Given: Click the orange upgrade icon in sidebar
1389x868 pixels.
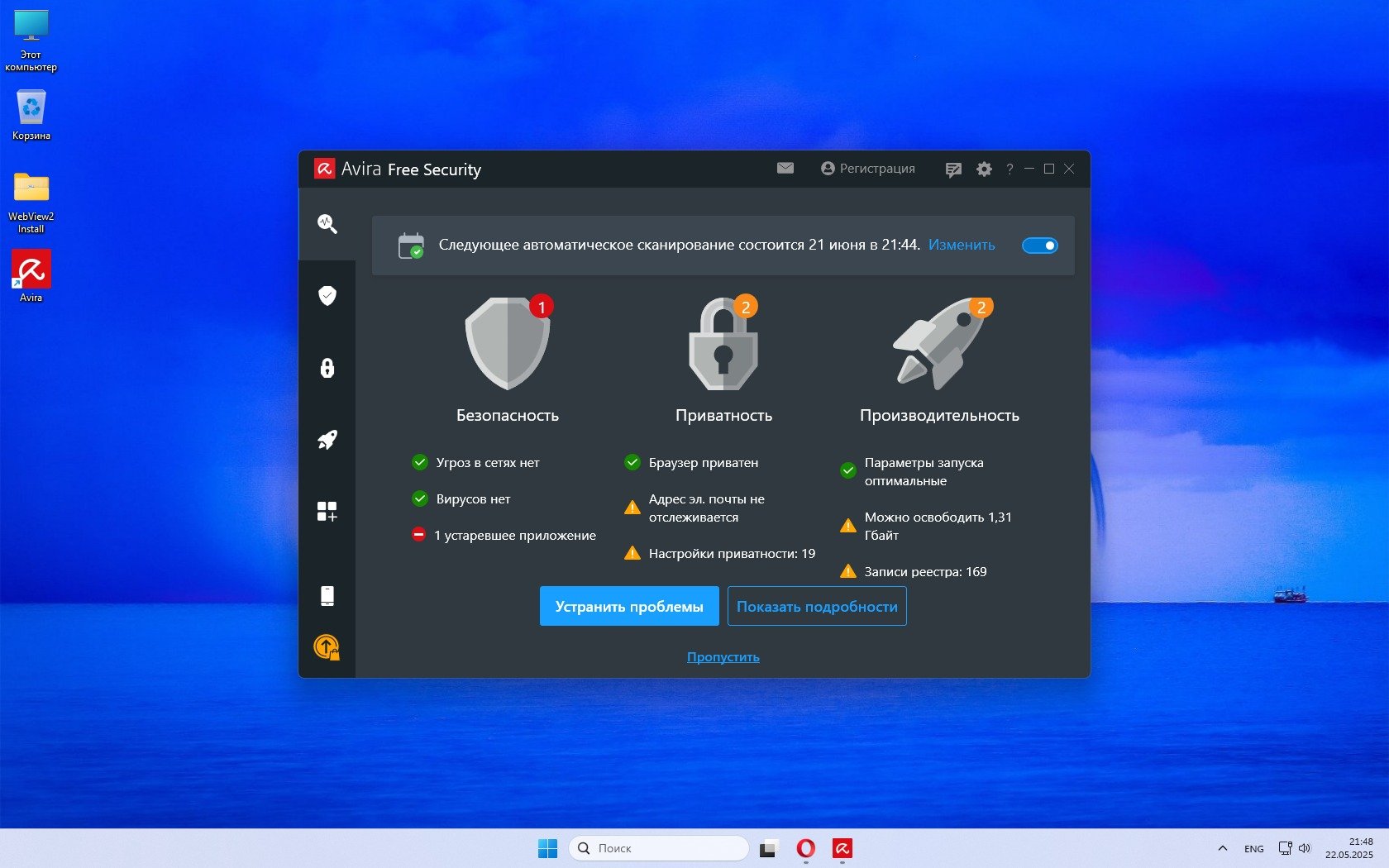Looking at the screenshot, I should coord(327,646).
